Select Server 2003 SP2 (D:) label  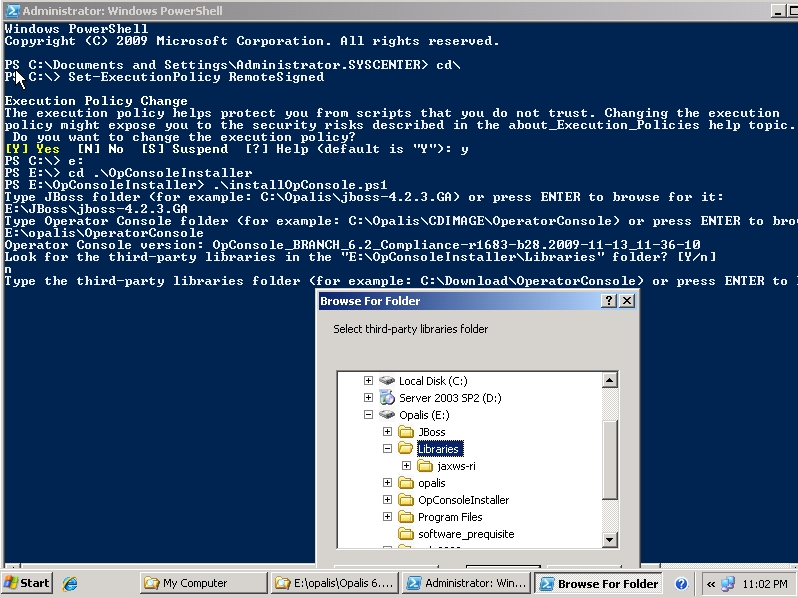[x=450, y=398]
